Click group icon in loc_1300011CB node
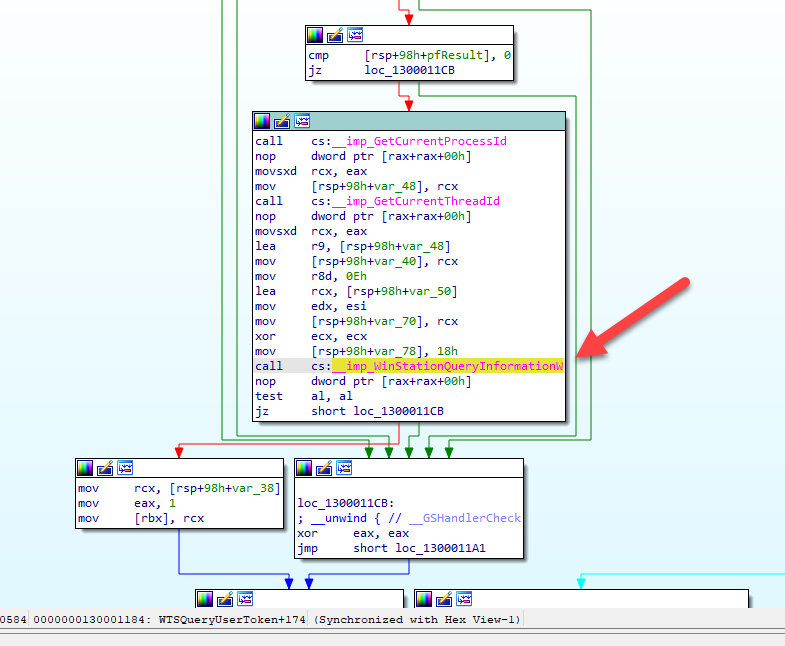785x646 pixels. tap(344, 468)
